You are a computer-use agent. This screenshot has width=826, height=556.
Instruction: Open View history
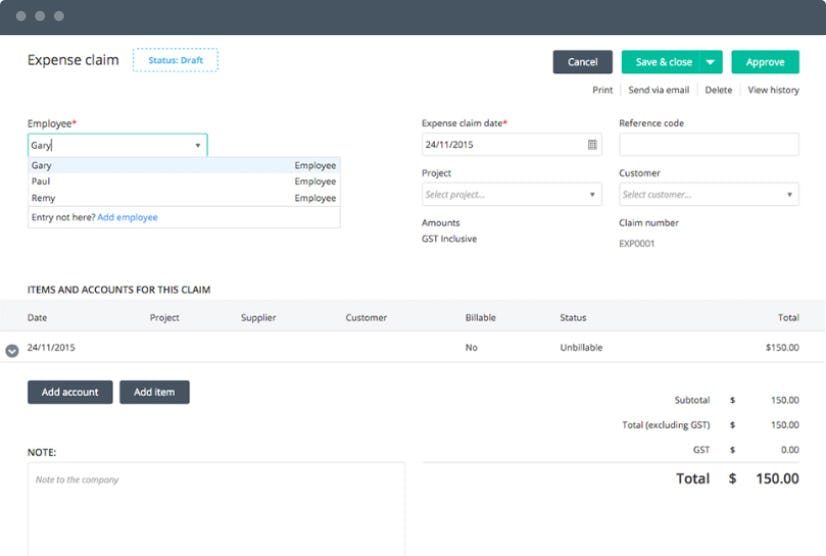pos(773,90)
